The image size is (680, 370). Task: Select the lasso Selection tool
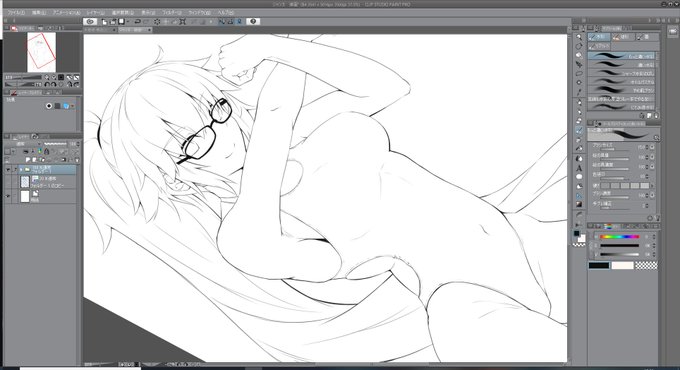579,74
